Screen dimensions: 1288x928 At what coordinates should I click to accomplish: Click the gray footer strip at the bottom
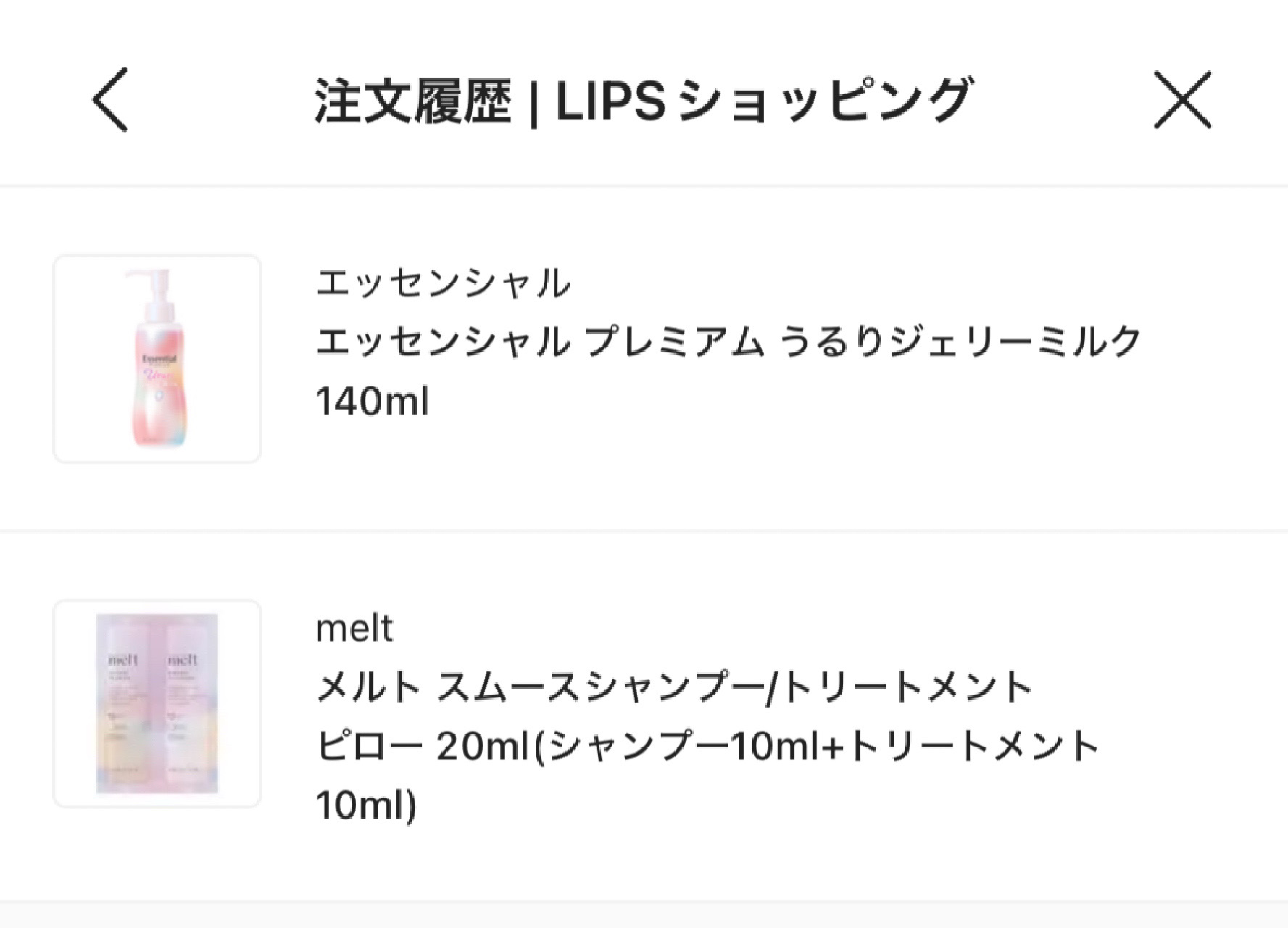tap(644, 914)
